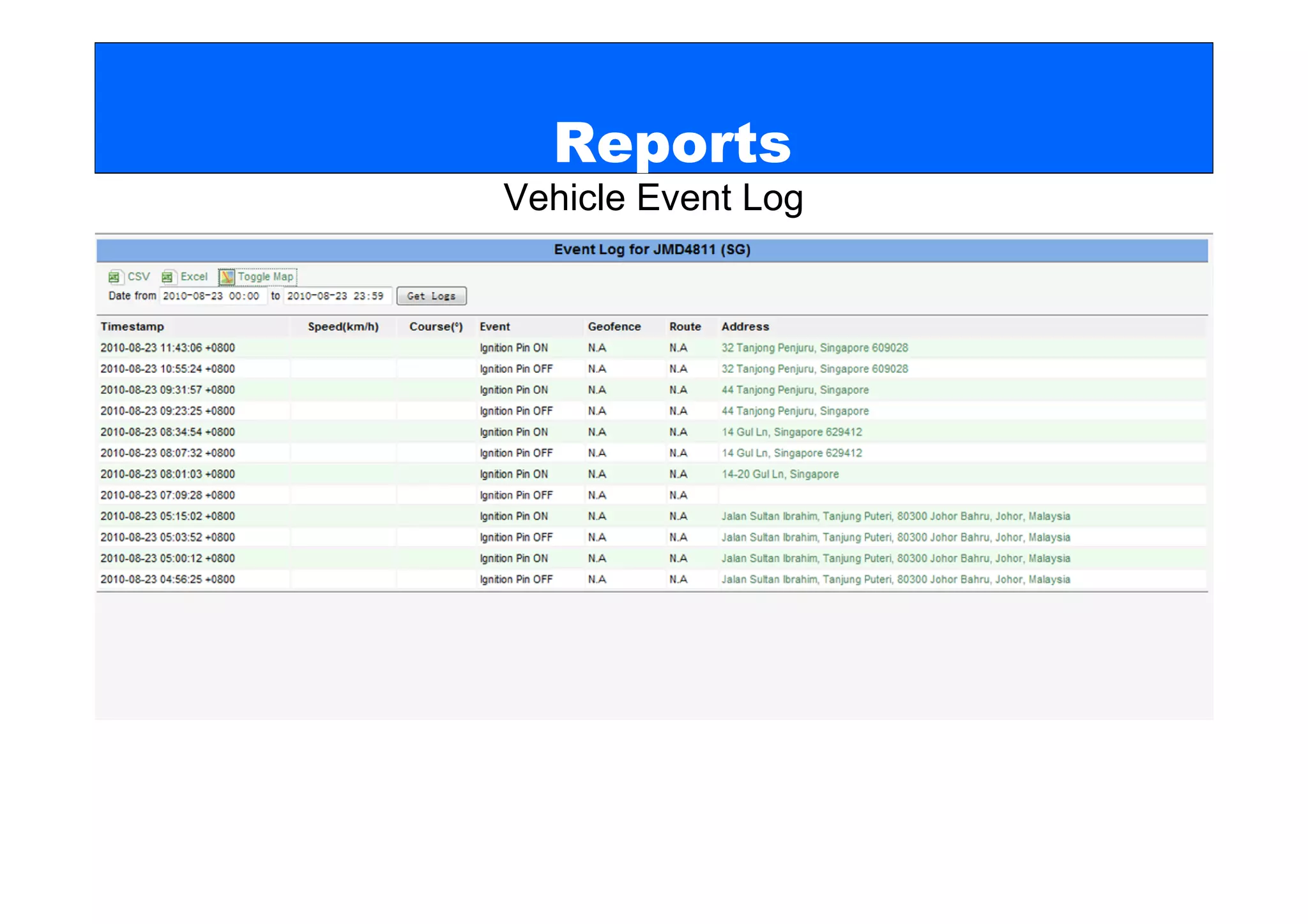1308x924 pixels.
Task: Click Ignition Pin OFF event at 07:09:28
Action: 516,495
